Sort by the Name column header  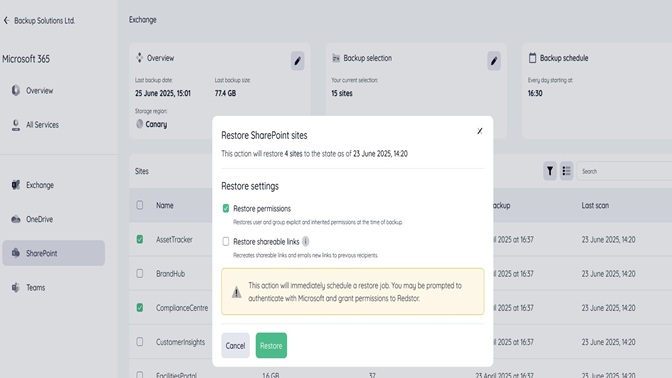coord(165,205)
